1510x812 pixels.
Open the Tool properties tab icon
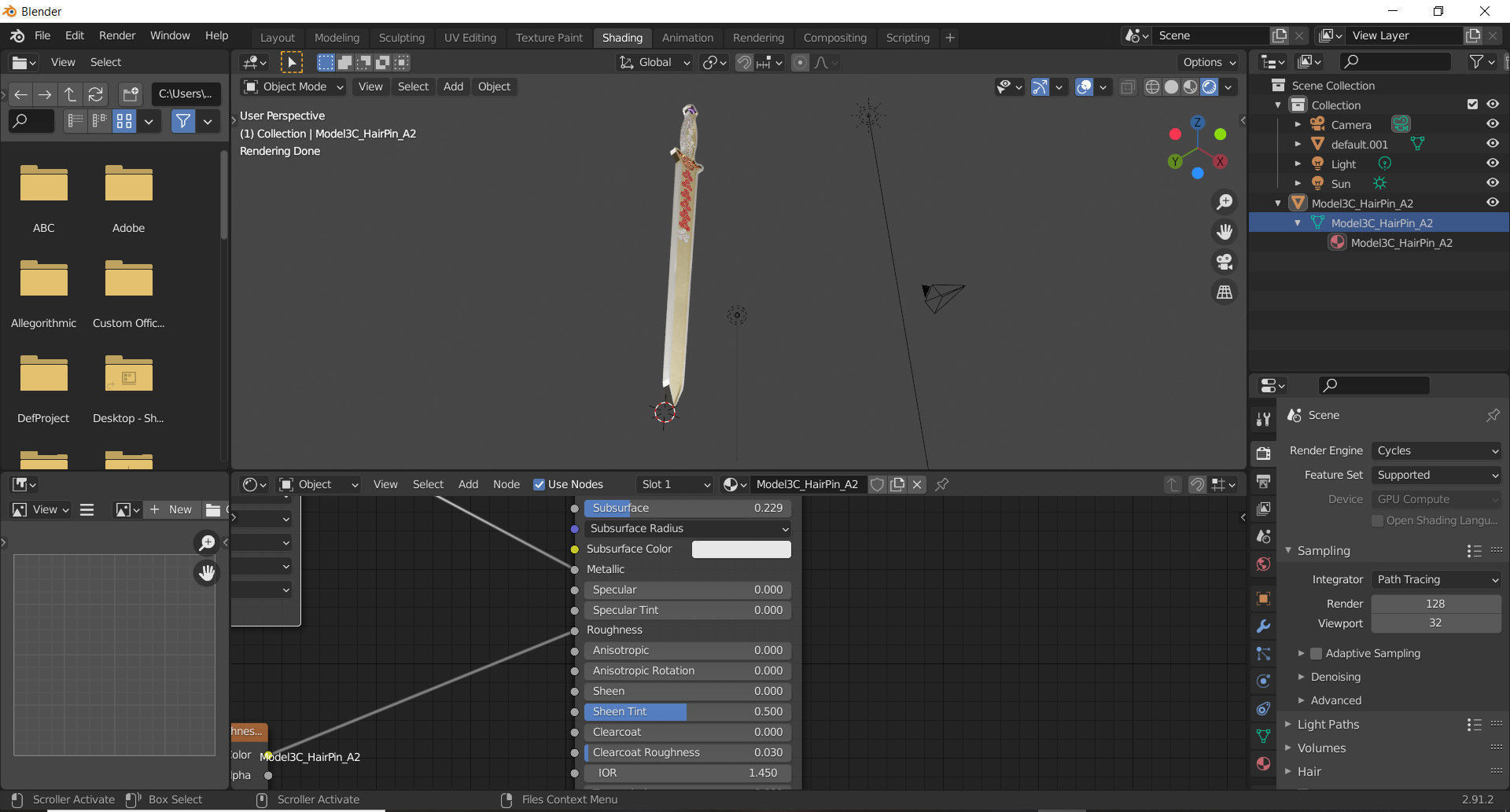click(1263, 419)
